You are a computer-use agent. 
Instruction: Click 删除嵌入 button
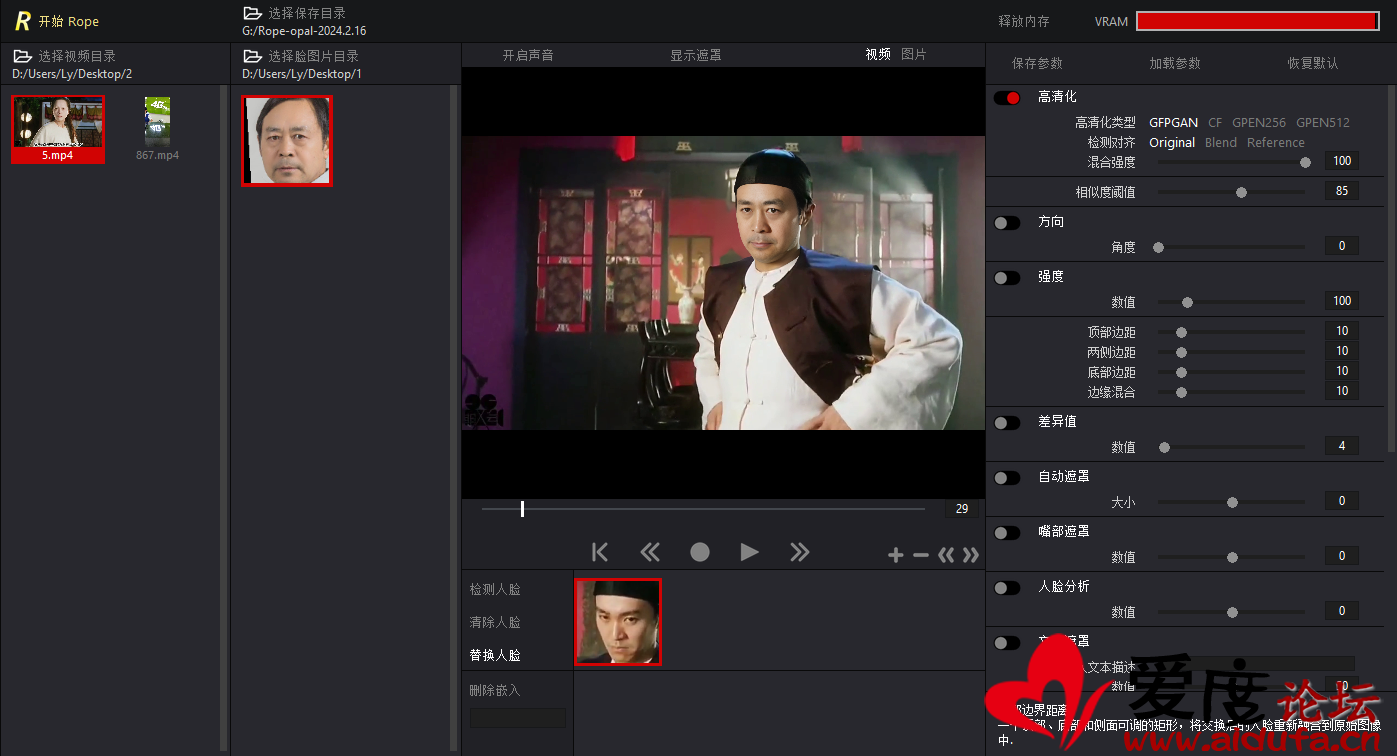495,691
